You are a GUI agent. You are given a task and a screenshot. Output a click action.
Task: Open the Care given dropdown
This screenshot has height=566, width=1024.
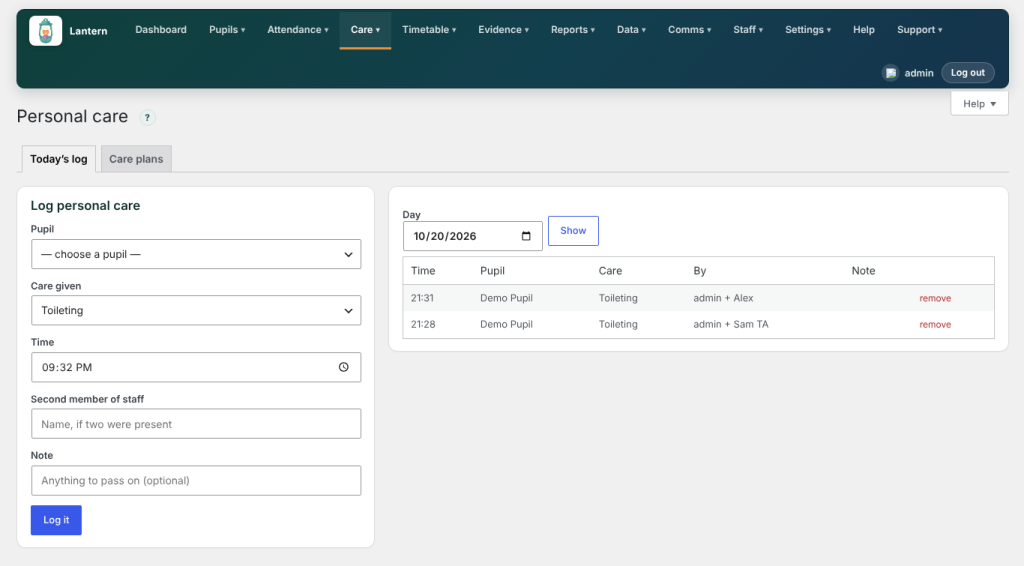coord(196,310)
